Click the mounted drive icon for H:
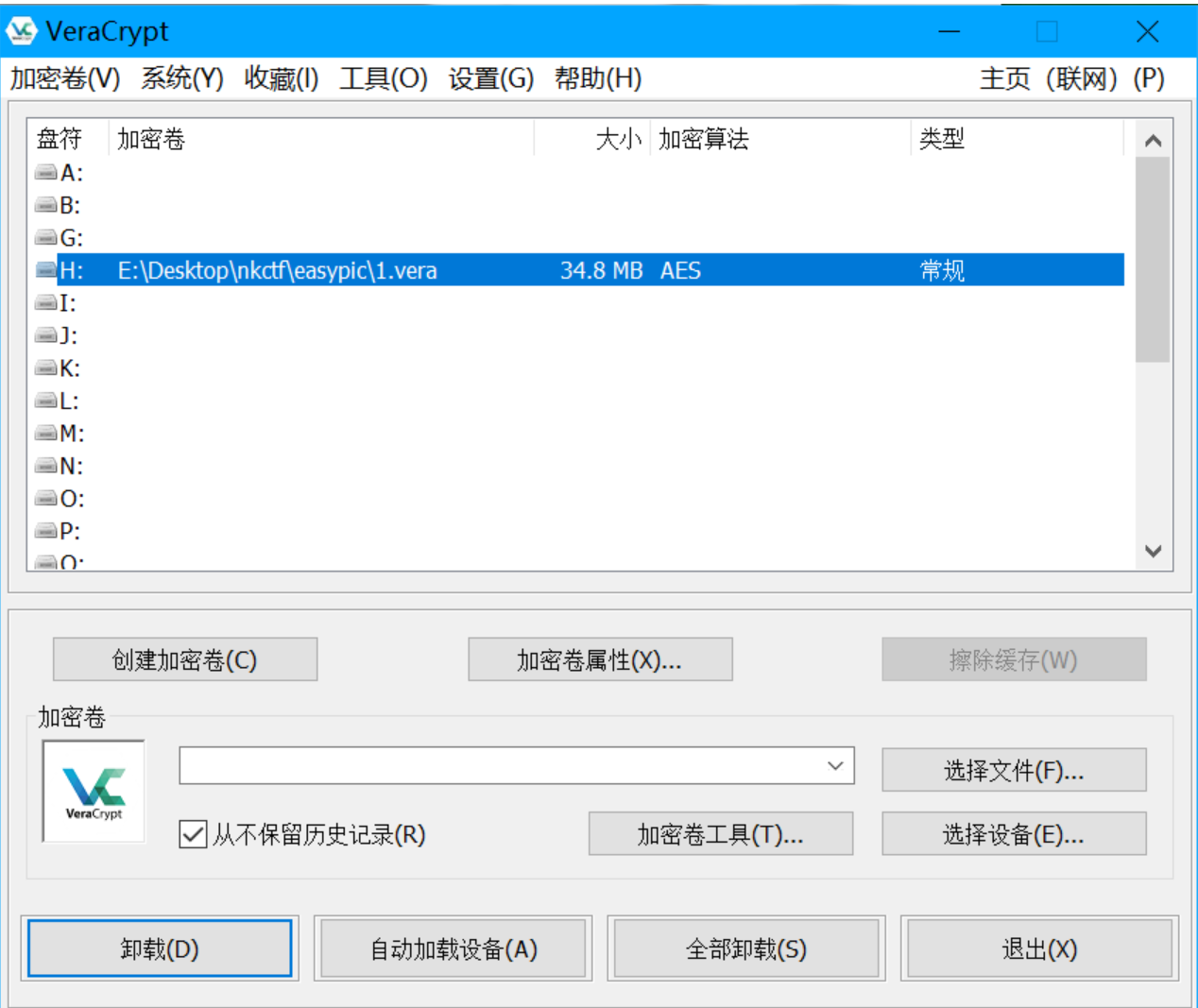1198x1008 pixels. click(45, 270)
